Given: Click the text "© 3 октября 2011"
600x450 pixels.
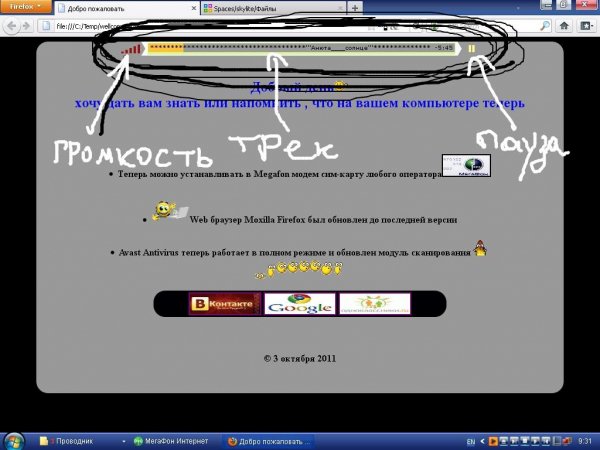Looking at the screenshot, I should point(300,359).
